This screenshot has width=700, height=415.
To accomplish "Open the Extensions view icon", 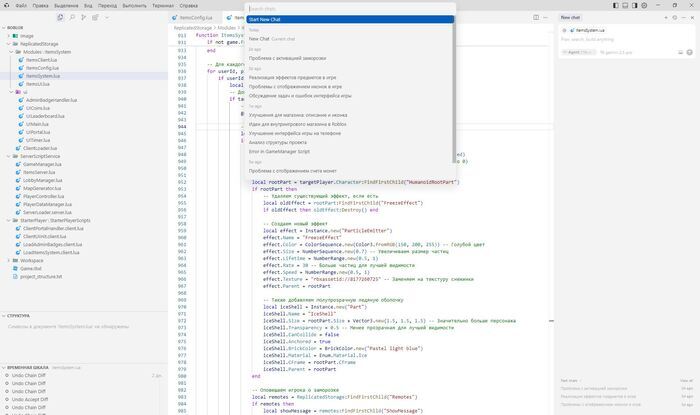I will click(95, 17).
